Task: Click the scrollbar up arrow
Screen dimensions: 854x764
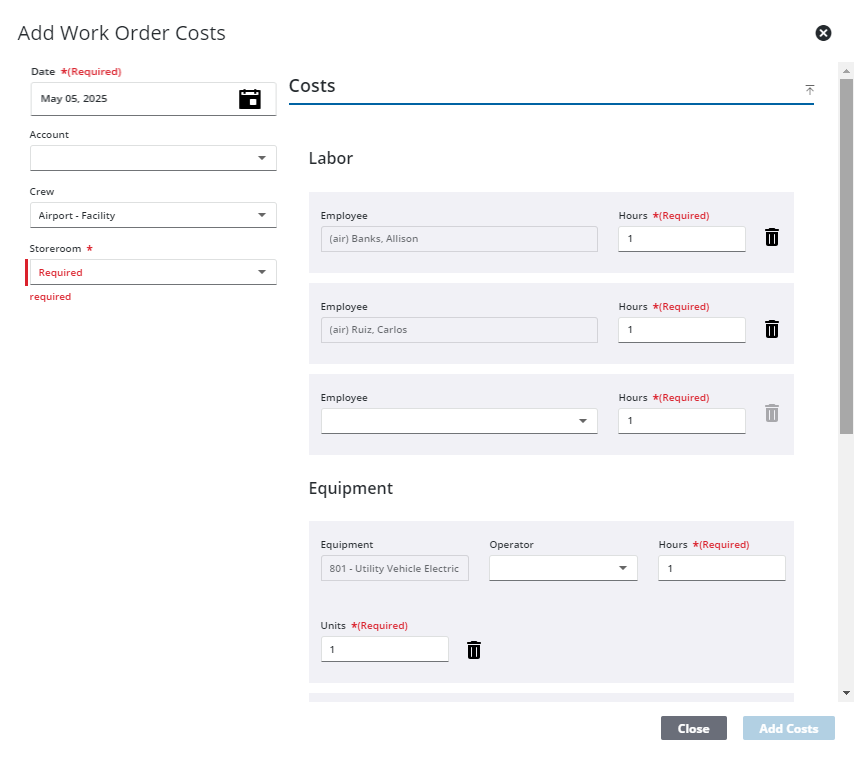Action: [846, 71]
